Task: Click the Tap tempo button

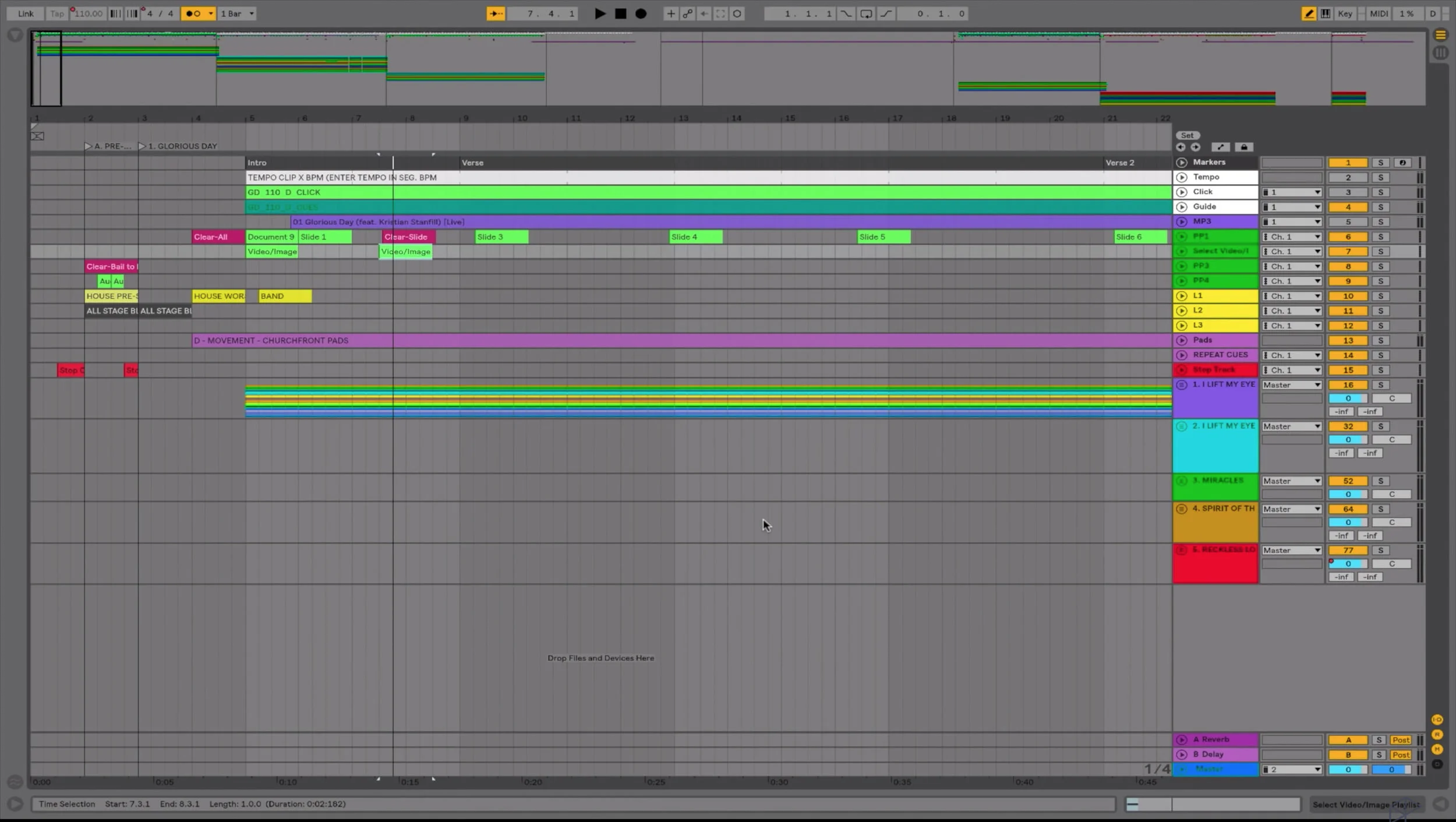Action: [56, 13]
